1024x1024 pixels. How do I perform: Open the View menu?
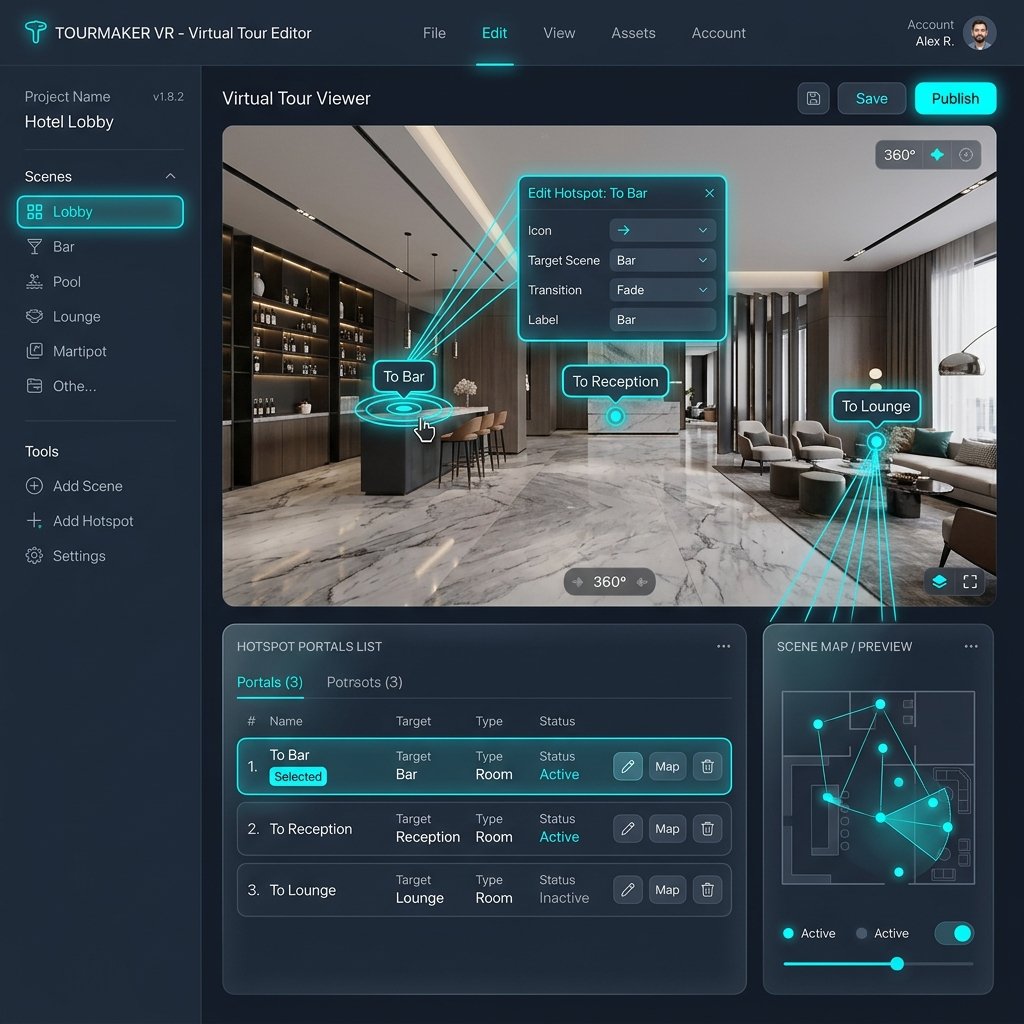tap(559, 33)
